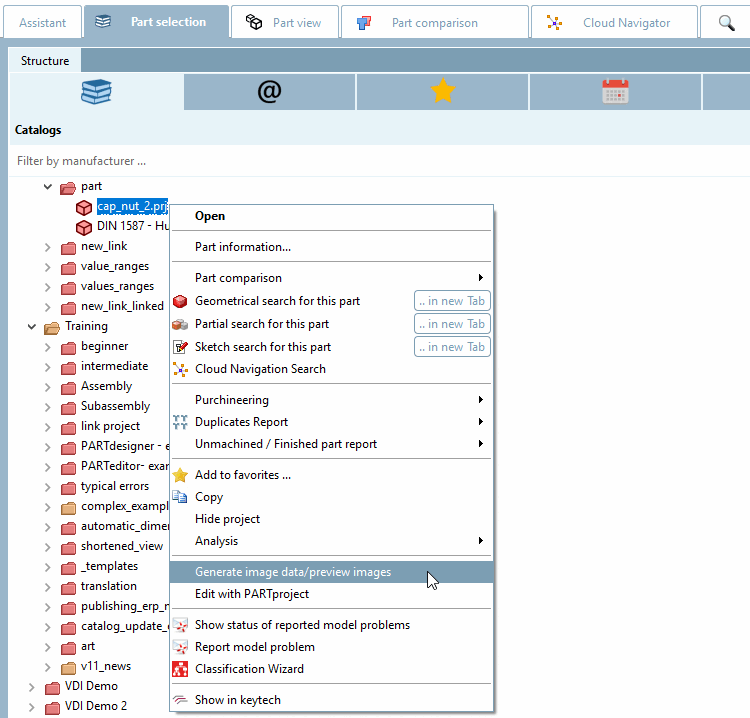Open the calendar history tab

615,91
